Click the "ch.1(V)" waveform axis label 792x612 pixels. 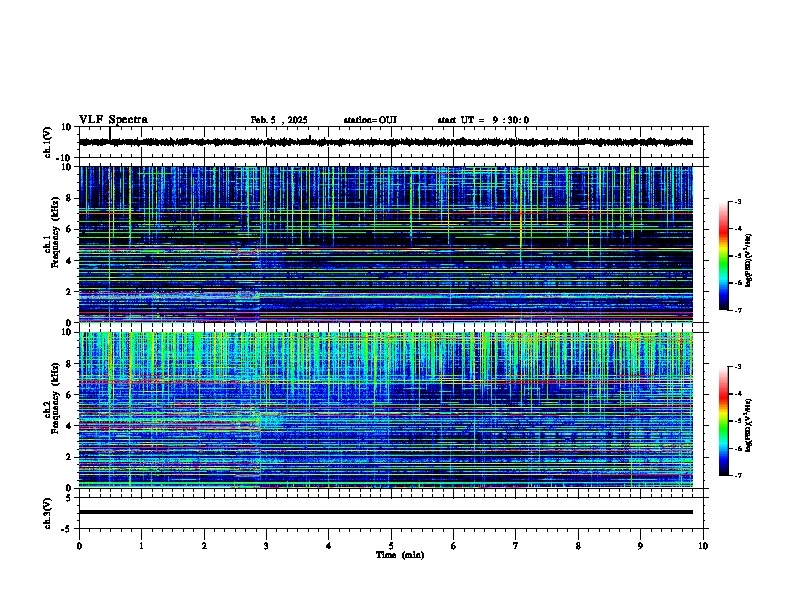tap(48, 142)
